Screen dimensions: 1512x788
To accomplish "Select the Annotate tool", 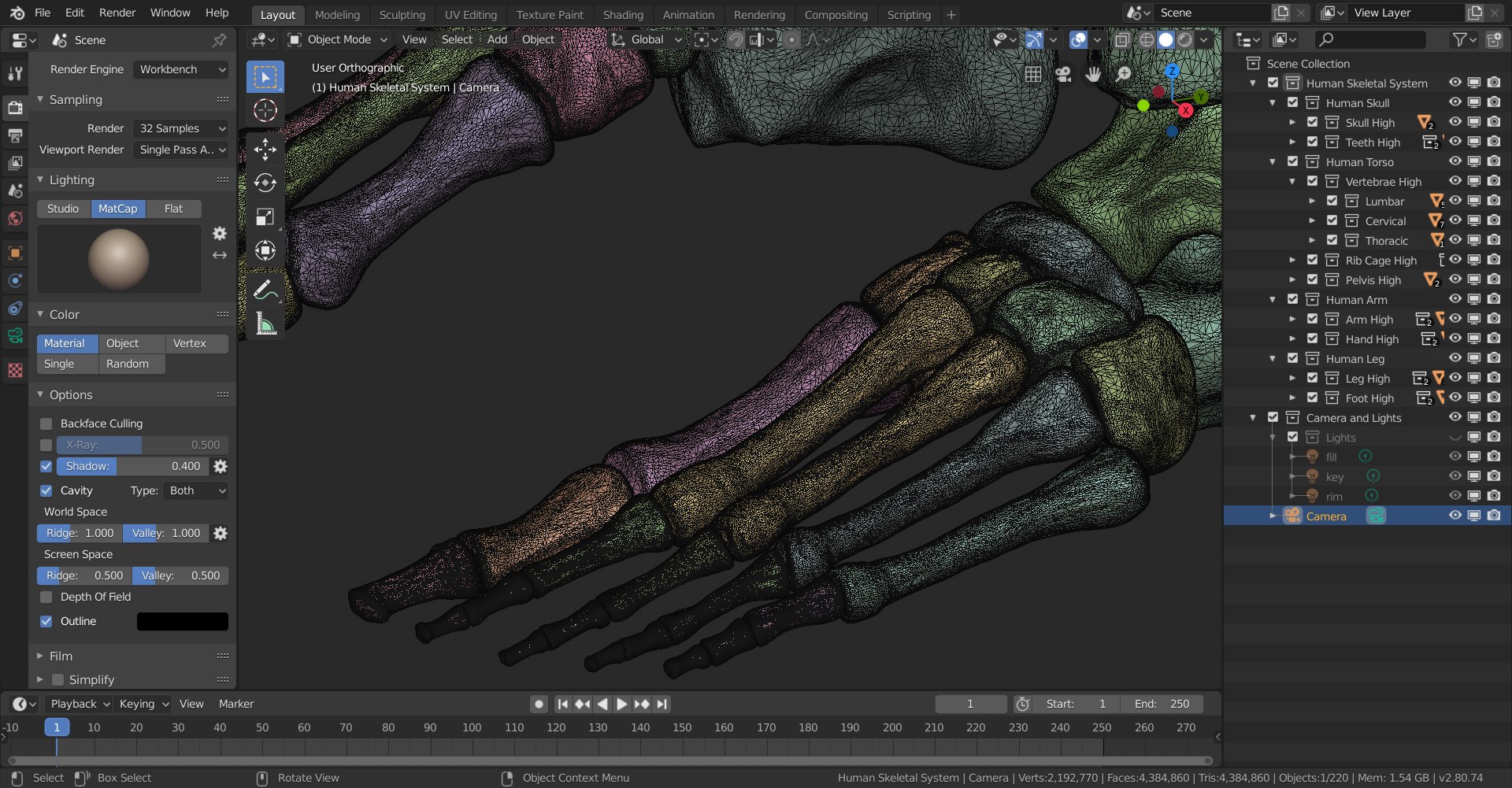I will (265, 290).
